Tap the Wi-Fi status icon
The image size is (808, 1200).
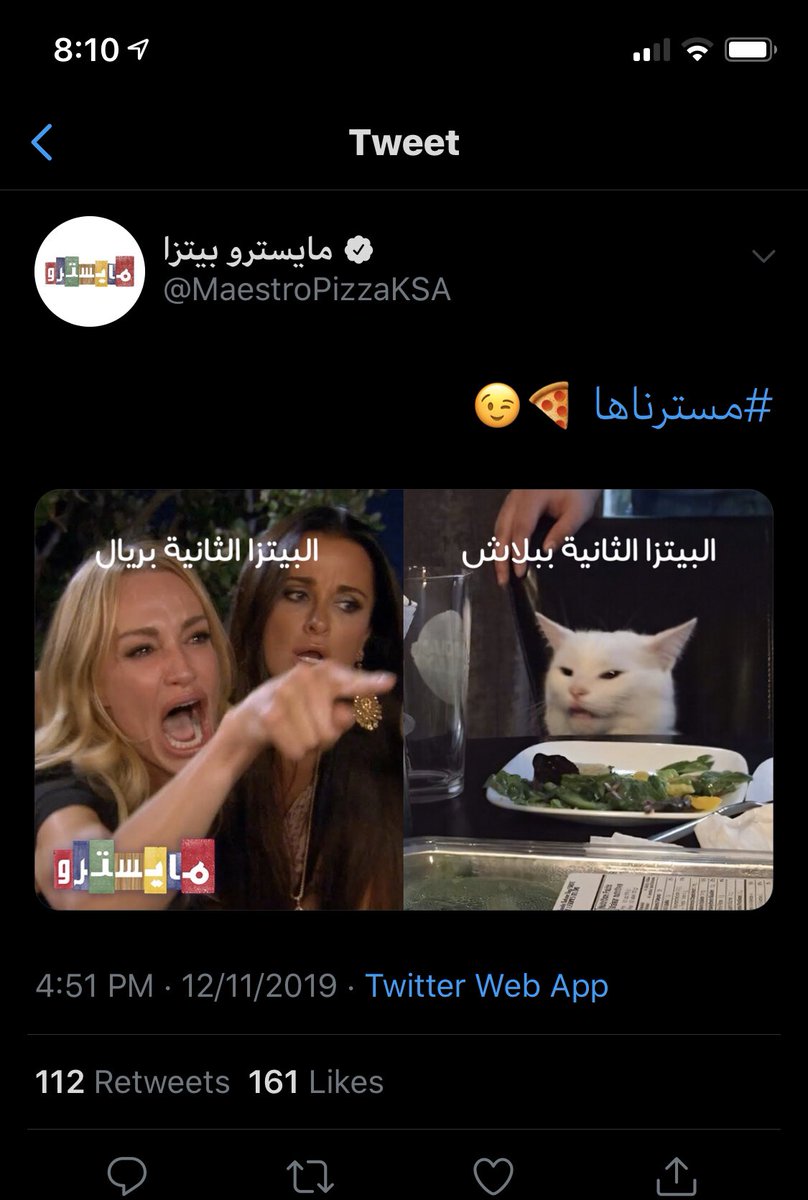coord(695,50)
